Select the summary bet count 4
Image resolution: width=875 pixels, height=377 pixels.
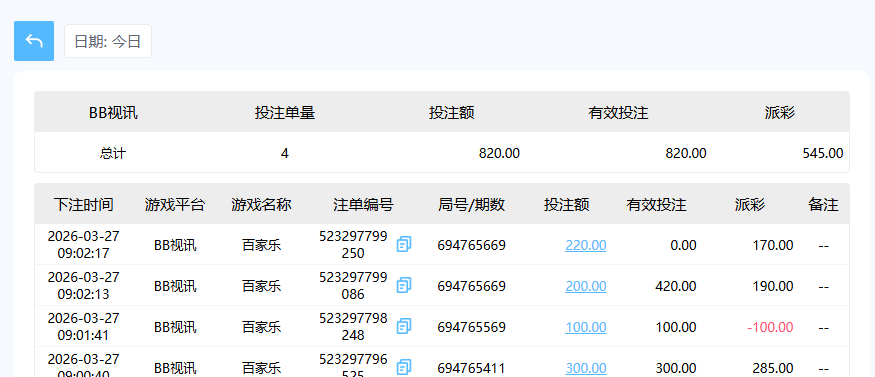click(285, 153)
